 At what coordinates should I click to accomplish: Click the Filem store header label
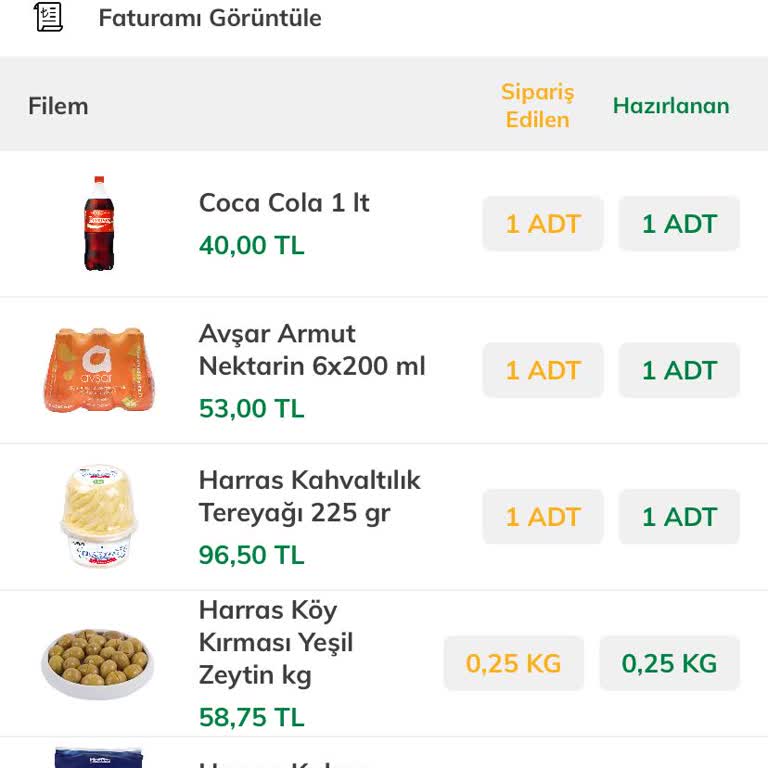[x=58, y=106]
